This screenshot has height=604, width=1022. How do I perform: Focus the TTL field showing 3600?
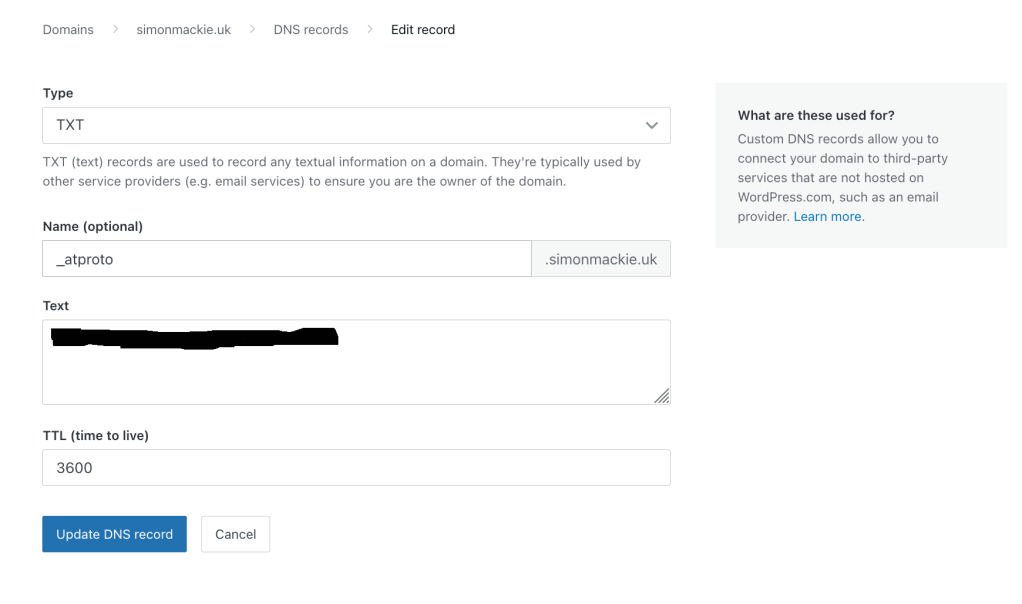pos(356,467)
